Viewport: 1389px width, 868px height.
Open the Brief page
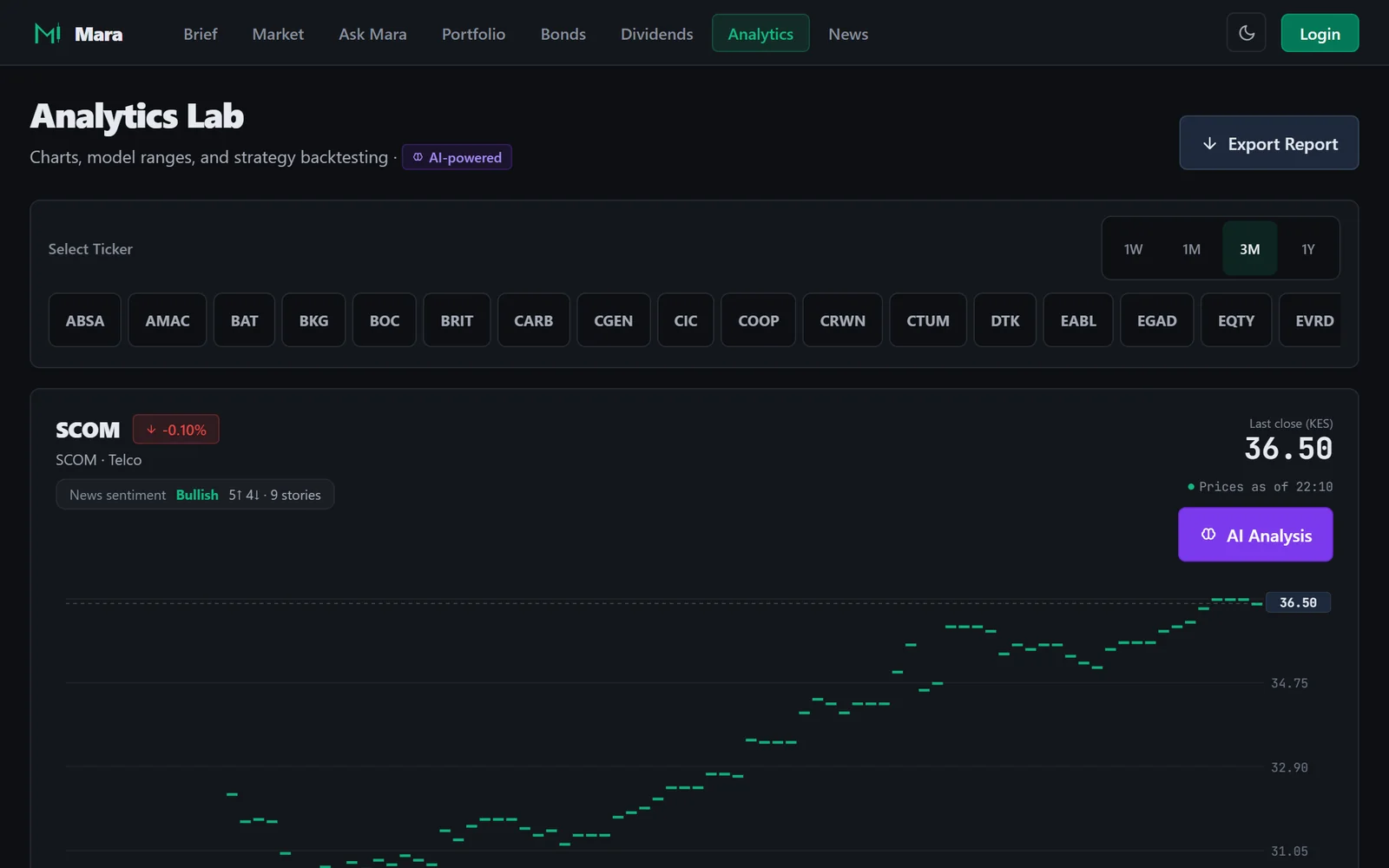(201, 34)
